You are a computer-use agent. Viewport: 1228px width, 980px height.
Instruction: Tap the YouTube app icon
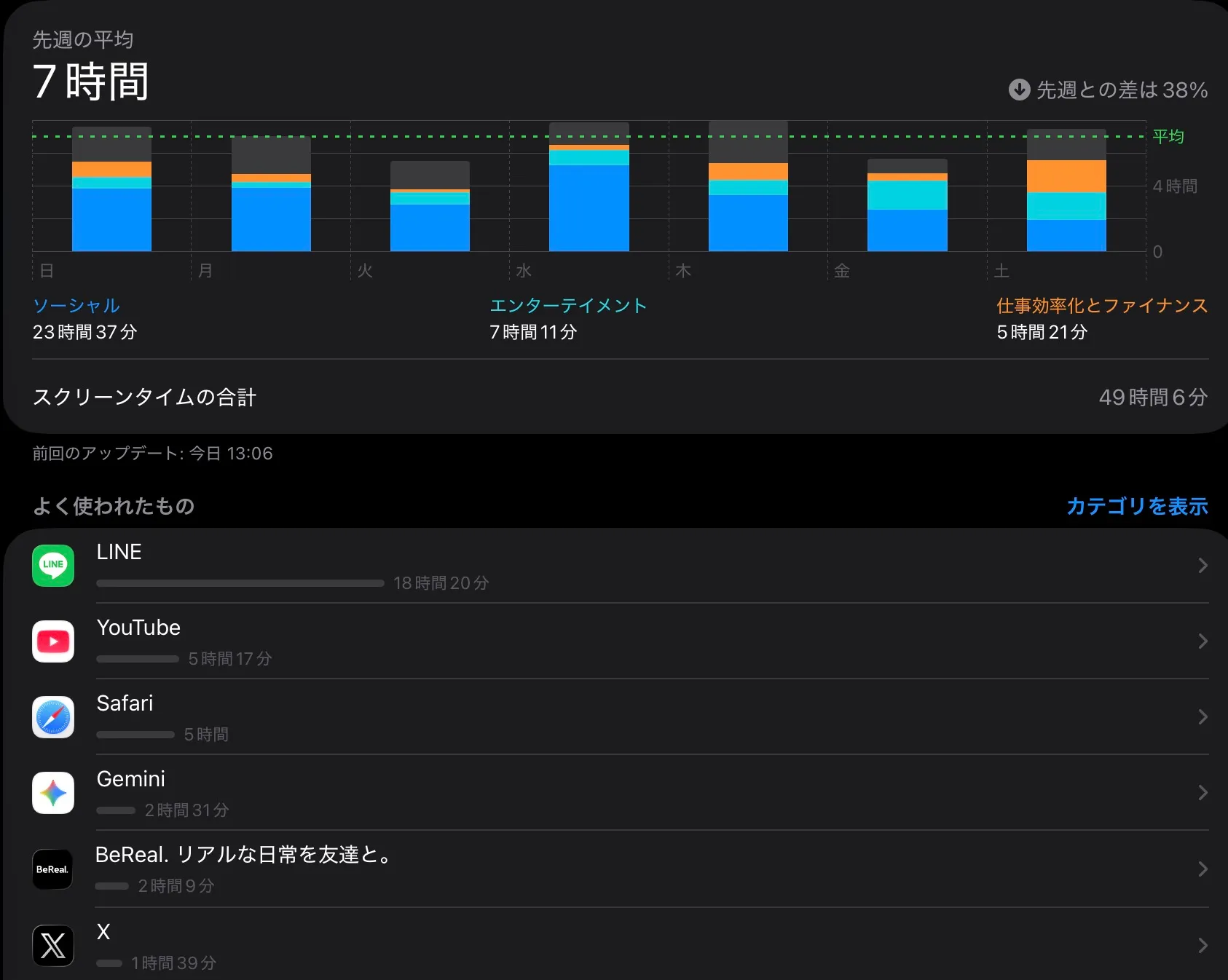53,641
